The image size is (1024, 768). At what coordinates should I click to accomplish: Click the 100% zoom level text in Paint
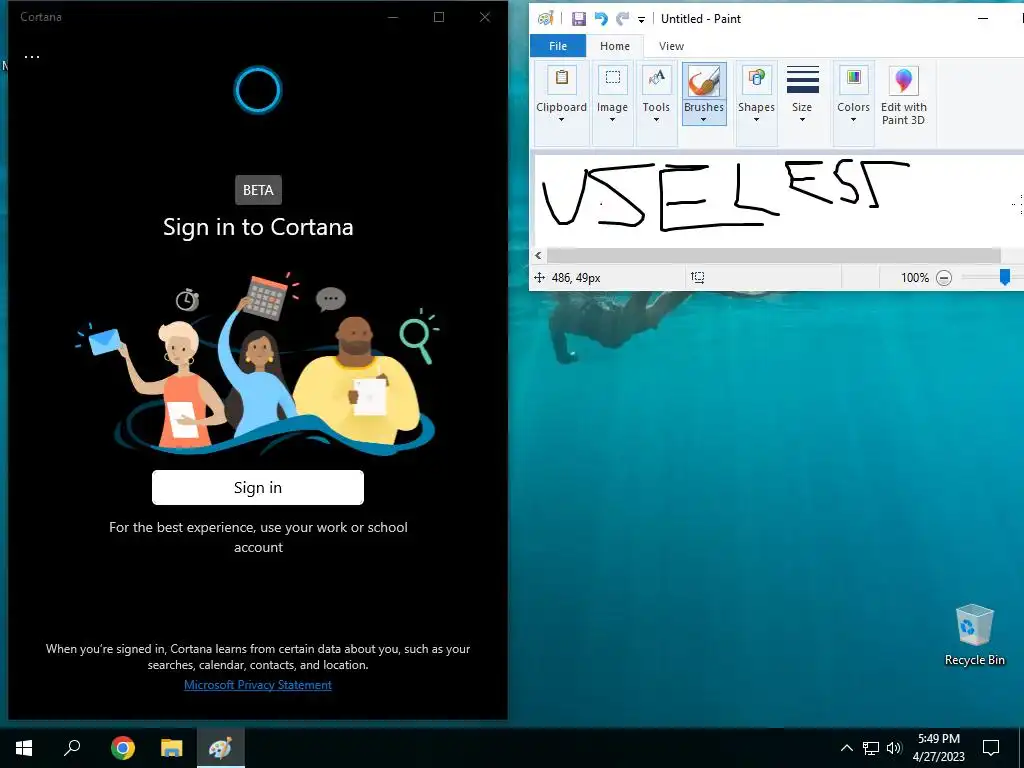[x=914, y=278]
